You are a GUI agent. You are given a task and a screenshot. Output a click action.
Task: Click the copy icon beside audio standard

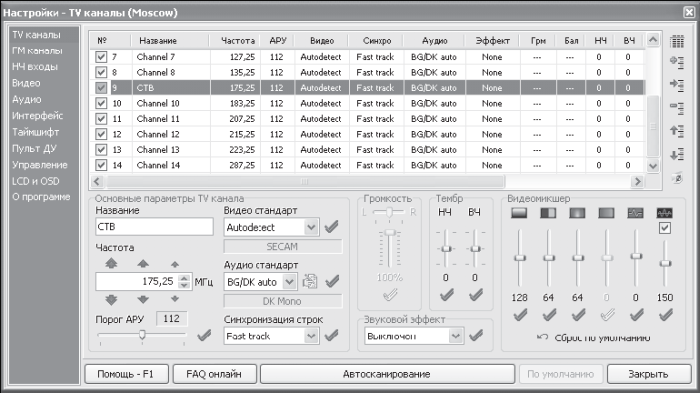pyautogui.click(x=310, y=281)
